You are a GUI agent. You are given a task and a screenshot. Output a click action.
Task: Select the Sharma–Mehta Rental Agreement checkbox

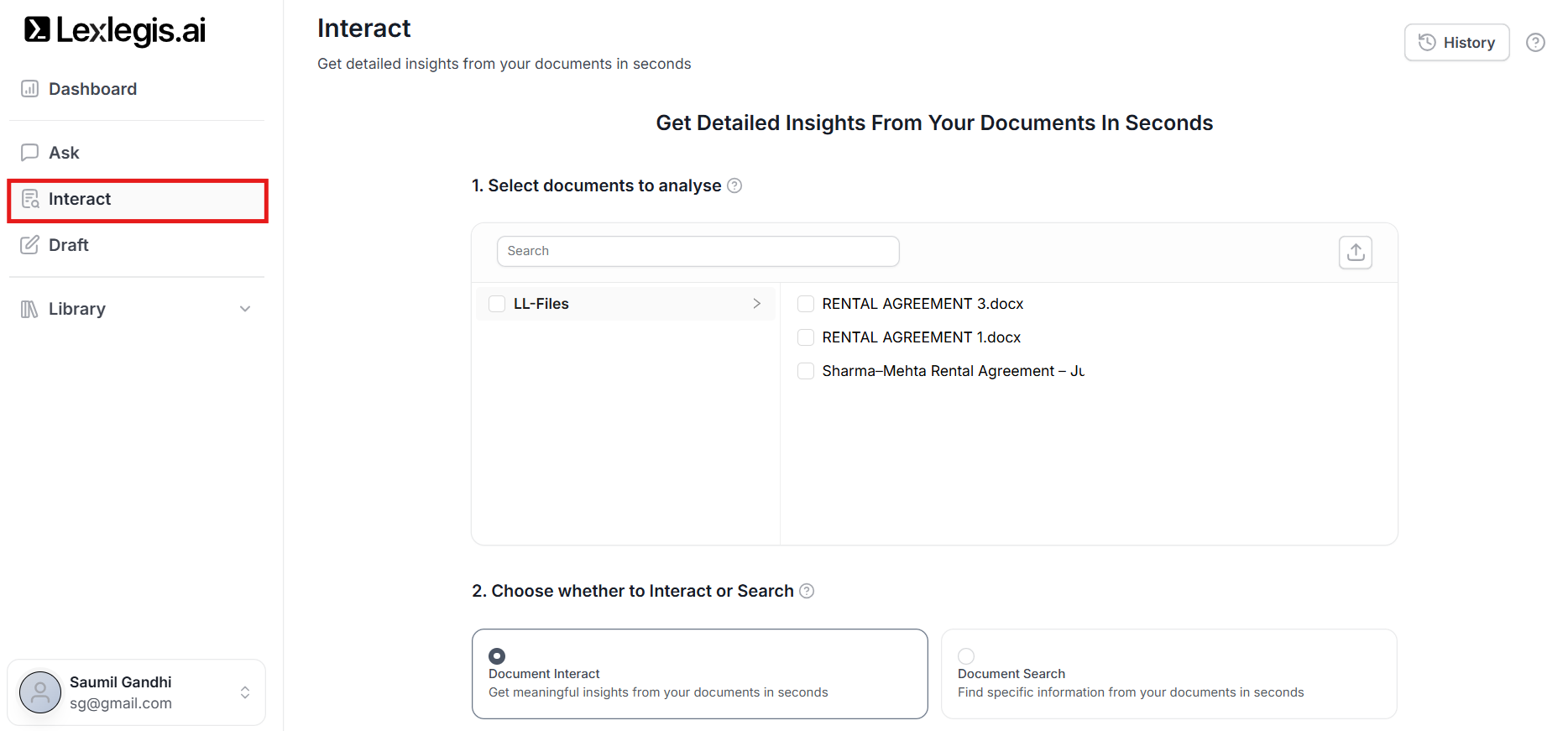pyautogui.click(x=806, y=371)
